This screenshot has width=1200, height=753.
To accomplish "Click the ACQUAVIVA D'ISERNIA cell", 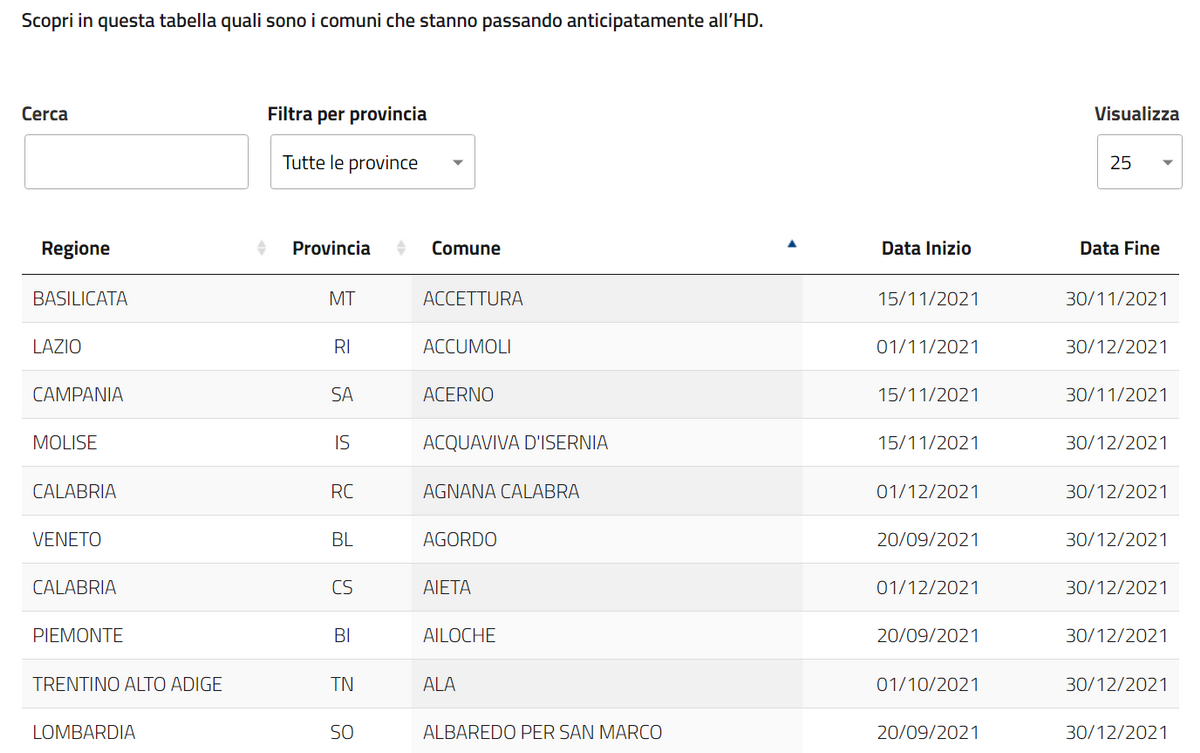I will 515,443.
